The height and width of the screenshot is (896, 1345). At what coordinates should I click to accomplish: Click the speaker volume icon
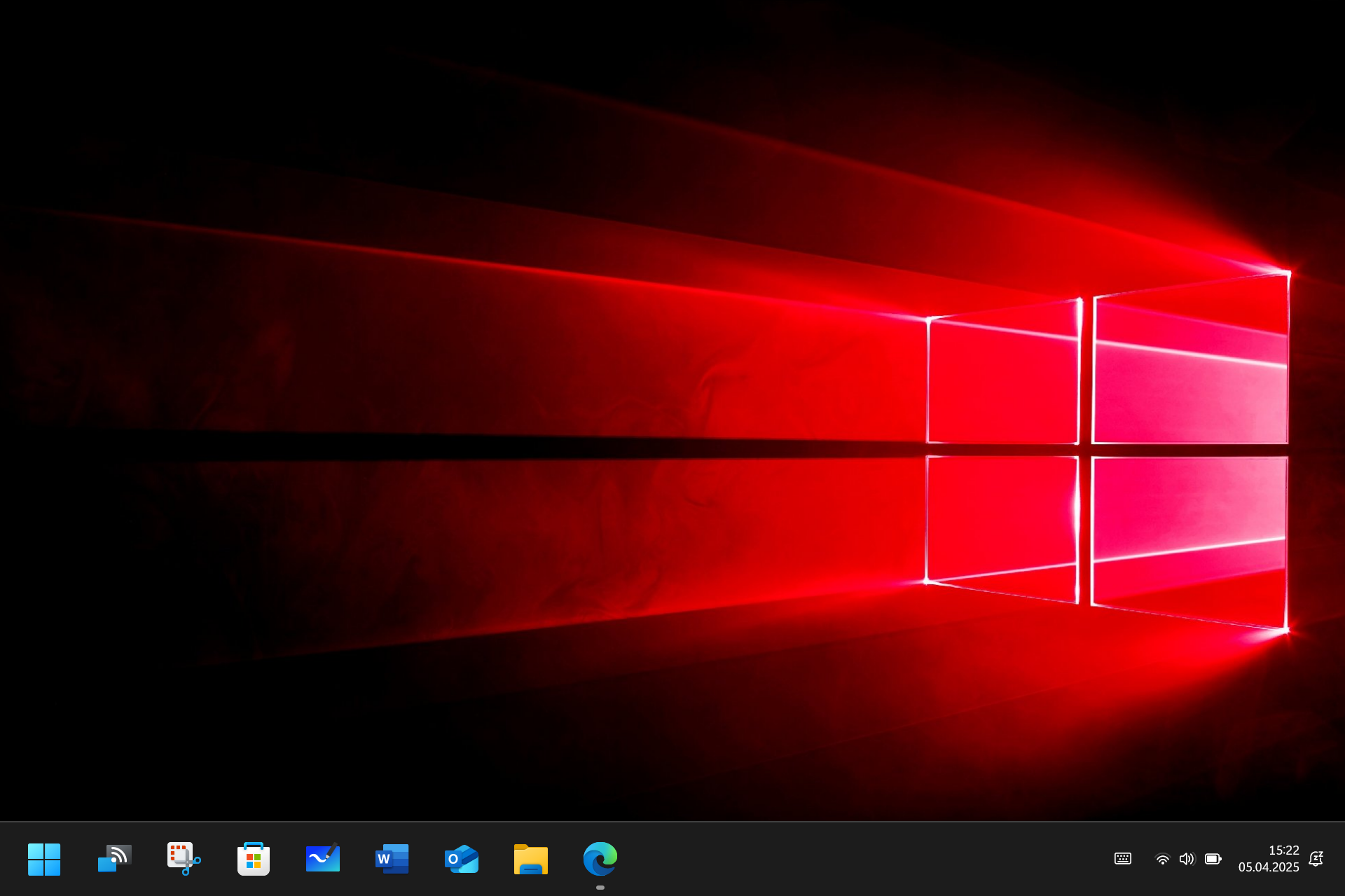click(1186, 859)
